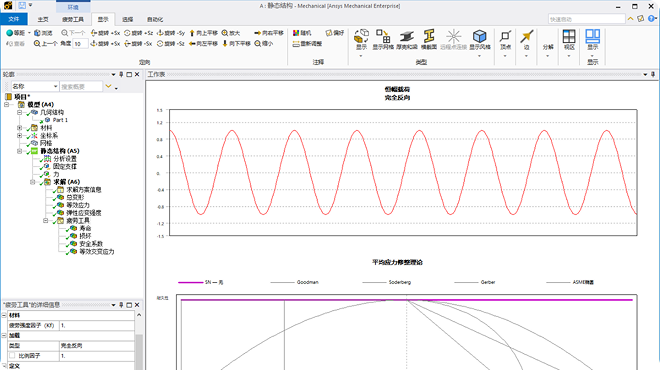The image size is (660, 370).
Task: Tick the 比例因子 scale factor checkbox
Action: point(12,356)
